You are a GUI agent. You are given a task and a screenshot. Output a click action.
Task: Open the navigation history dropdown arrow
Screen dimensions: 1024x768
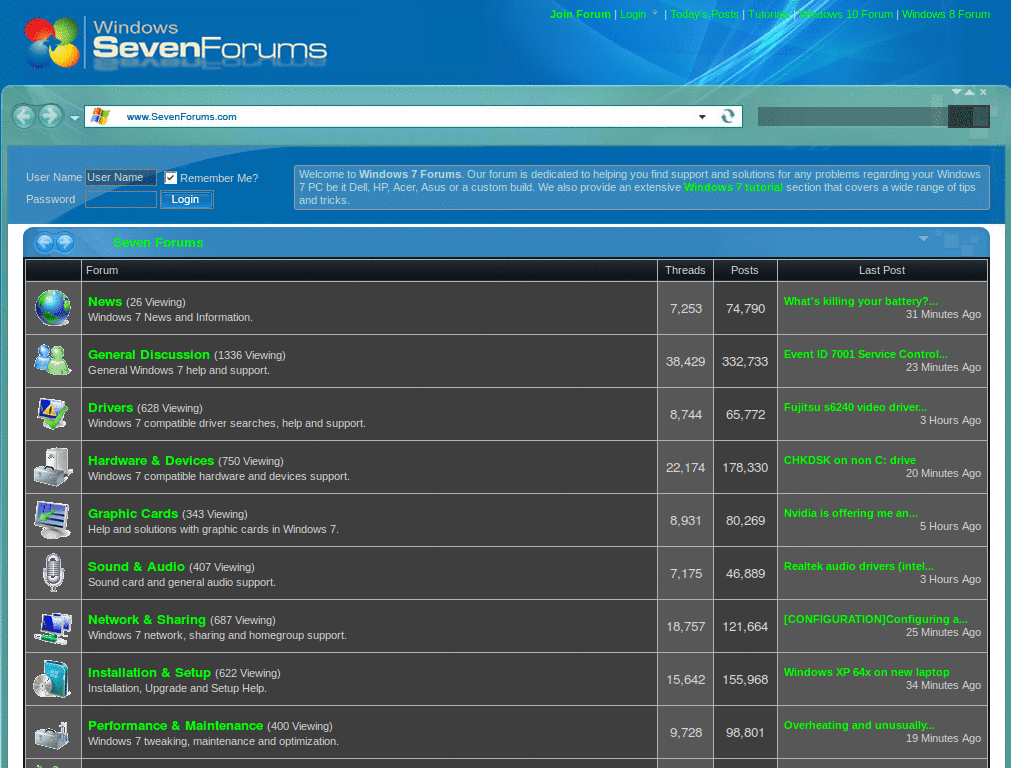74,118
